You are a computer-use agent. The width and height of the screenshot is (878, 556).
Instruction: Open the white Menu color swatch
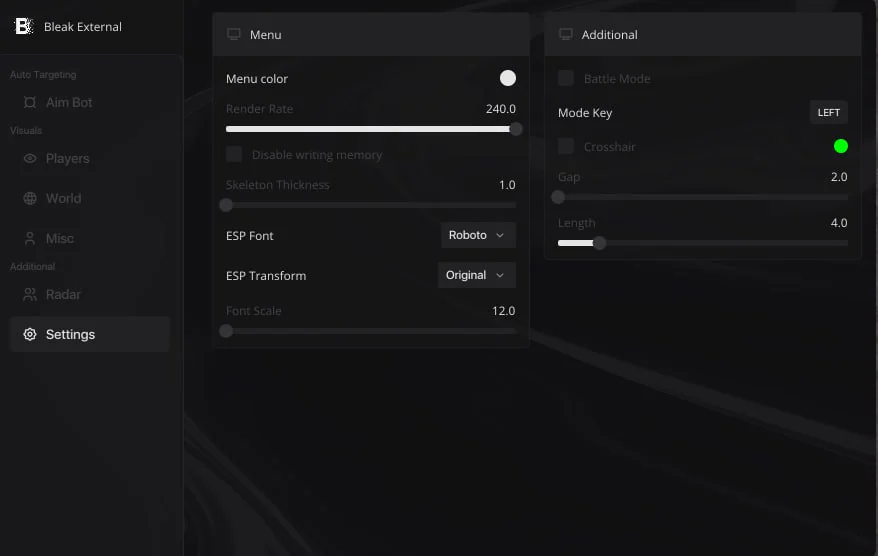(507, 78)
